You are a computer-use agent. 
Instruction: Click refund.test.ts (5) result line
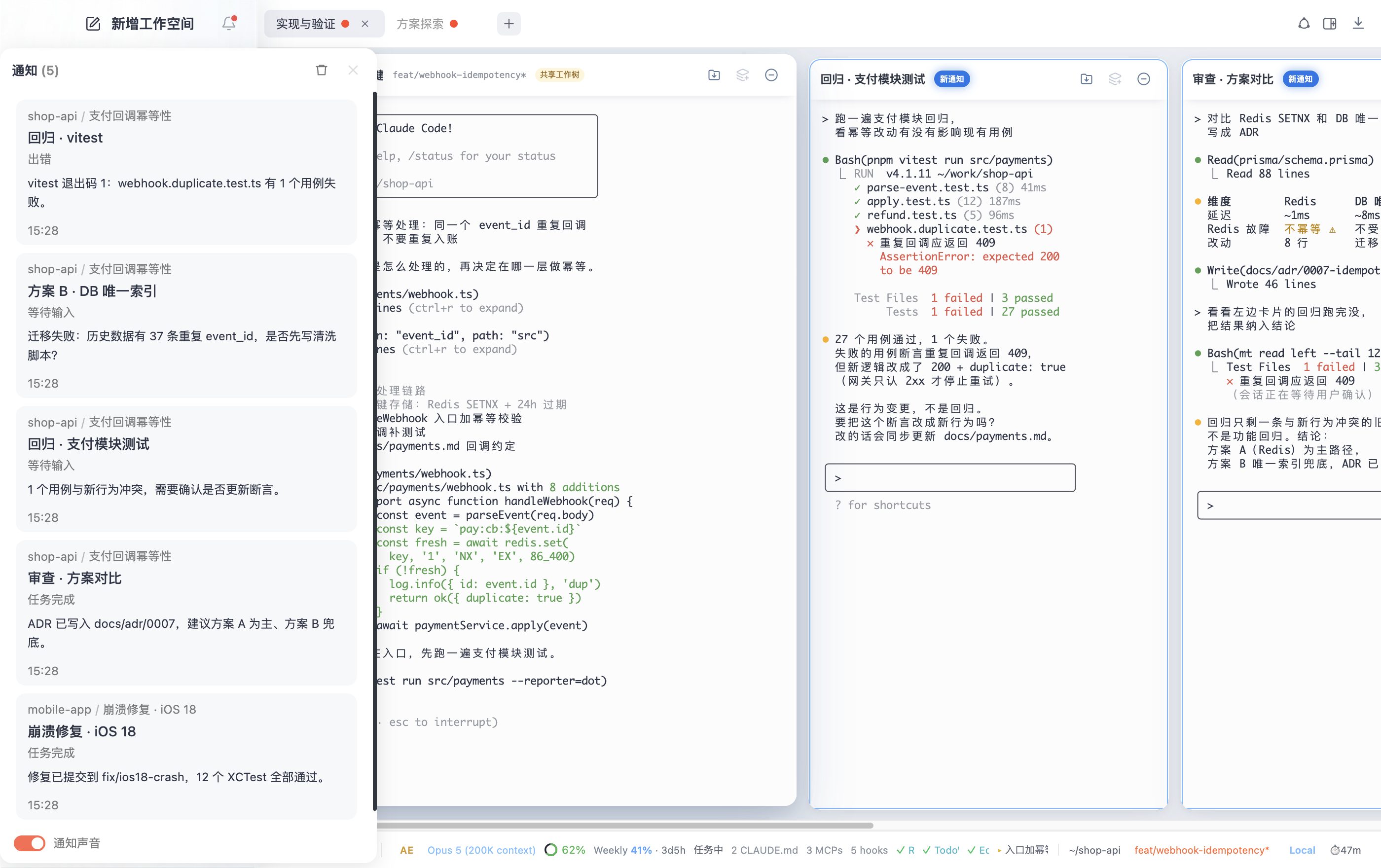coord(934,215)
